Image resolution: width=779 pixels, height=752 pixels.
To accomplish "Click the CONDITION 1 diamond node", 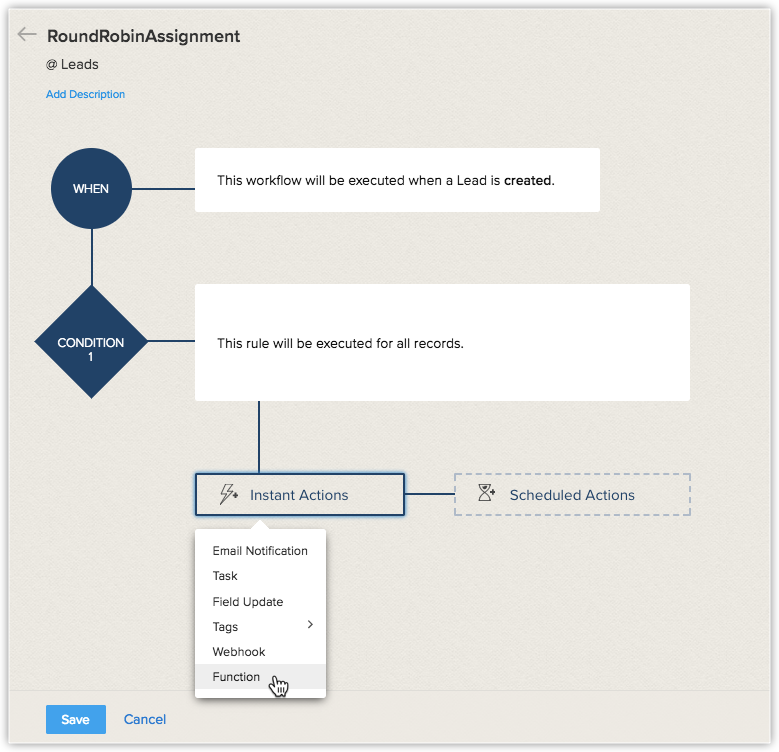I will click(91, 342).
